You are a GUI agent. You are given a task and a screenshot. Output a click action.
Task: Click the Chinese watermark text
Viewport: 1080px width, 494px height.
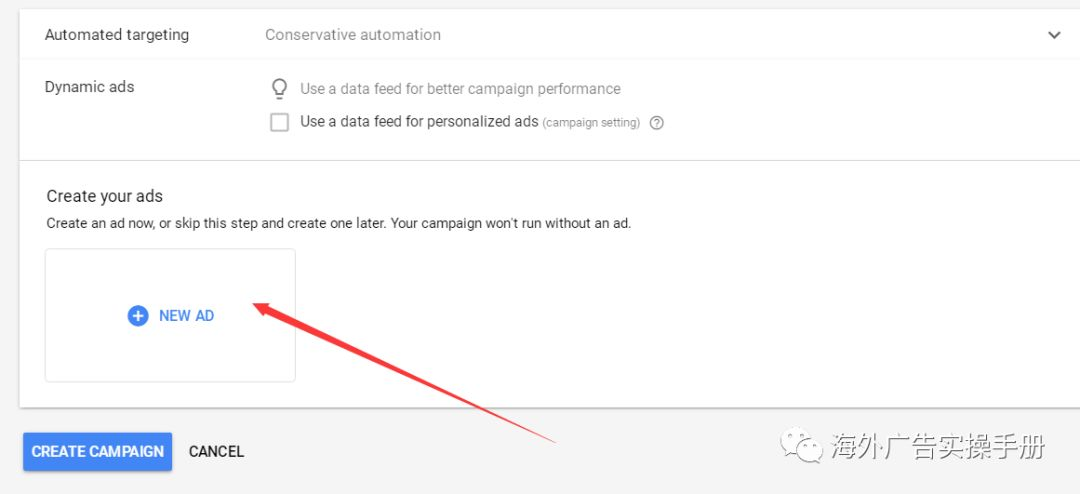pos(937,447)
